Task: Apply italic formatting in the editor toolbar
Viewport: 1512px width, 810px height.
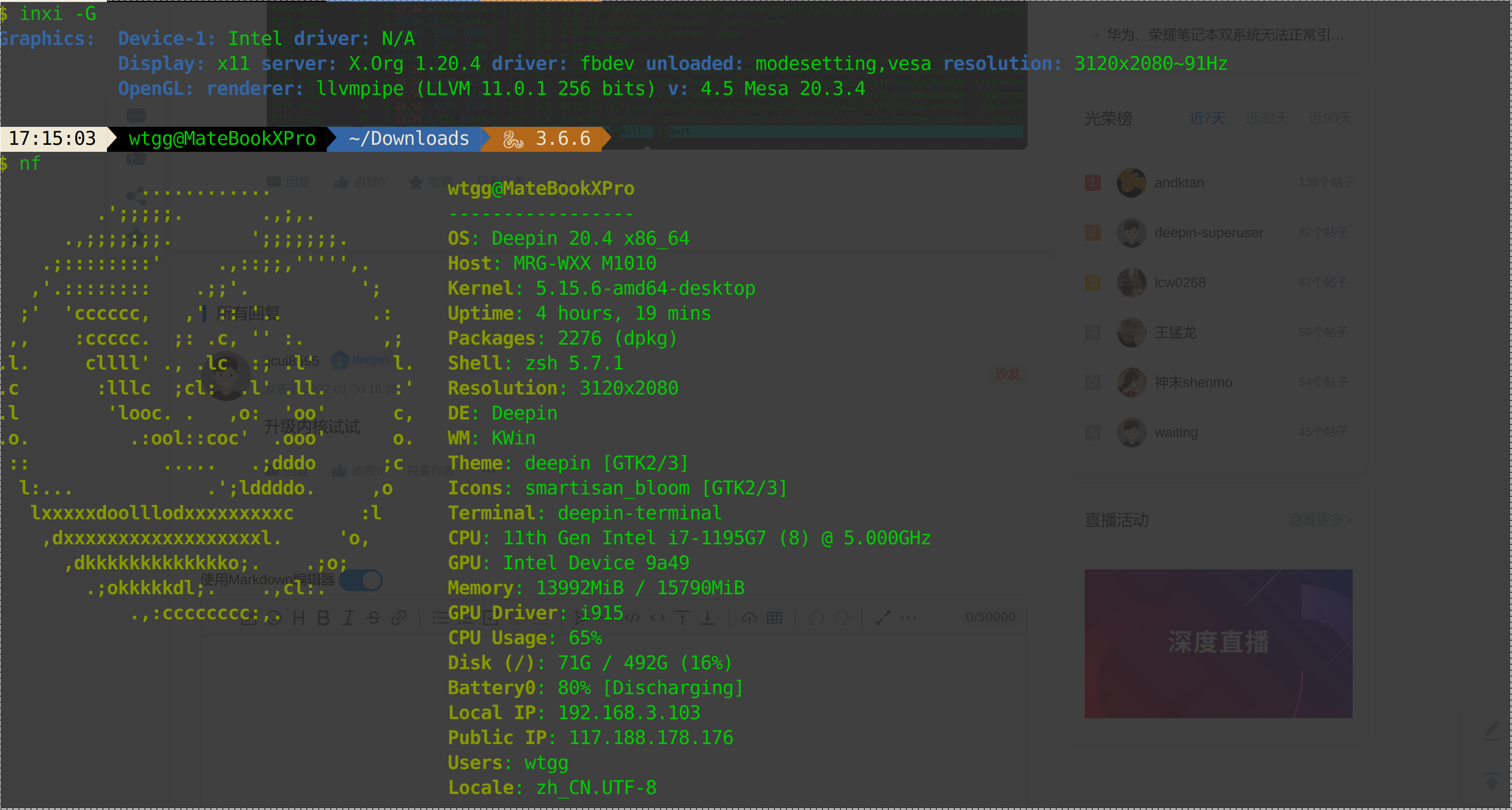Action: click(x=349, y=618)
